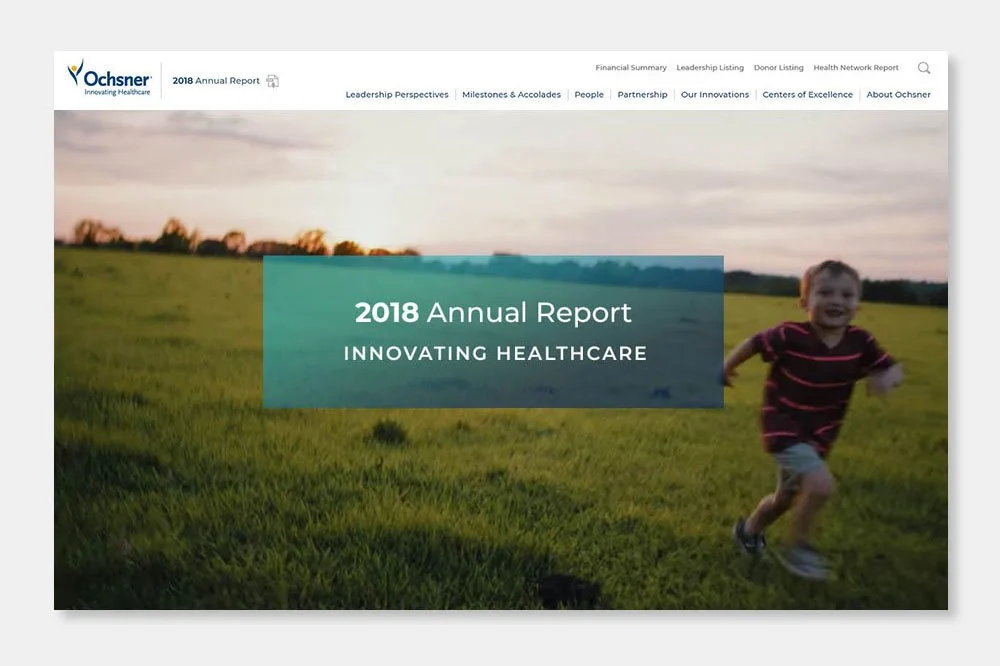Navigate to Partnership
Viewport: 1000px width, 666px height.
[642, 94]
